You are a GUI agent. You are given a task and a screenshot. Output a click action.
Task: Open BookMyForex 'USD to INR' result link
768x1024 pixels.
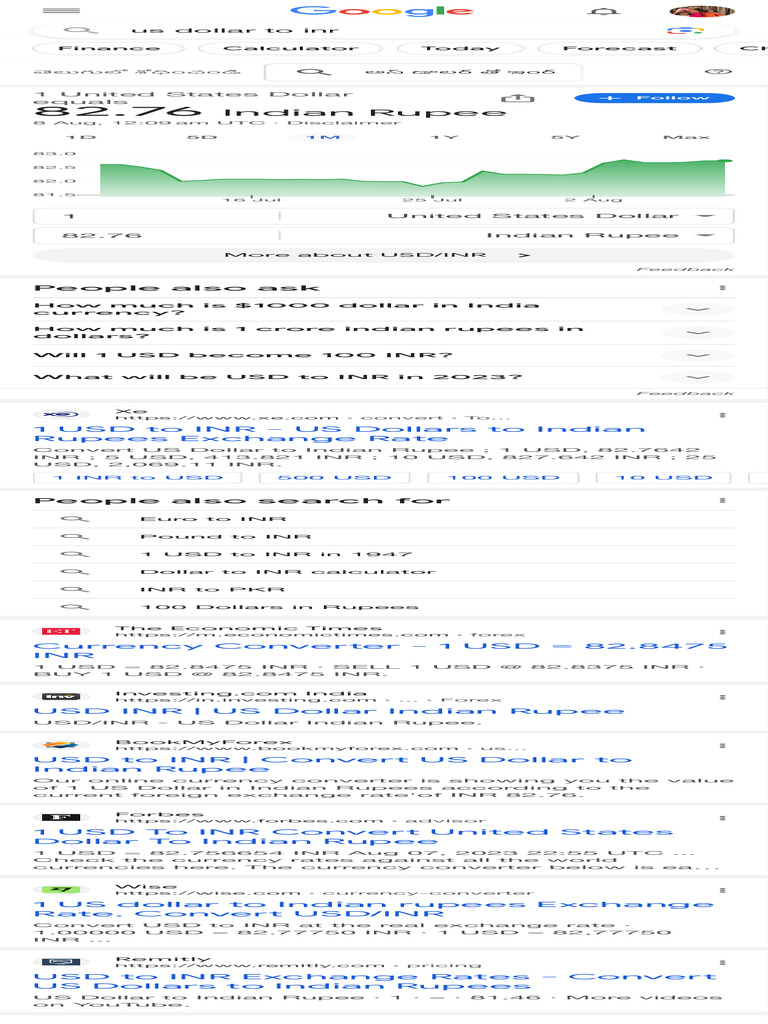tap(333, 764)
